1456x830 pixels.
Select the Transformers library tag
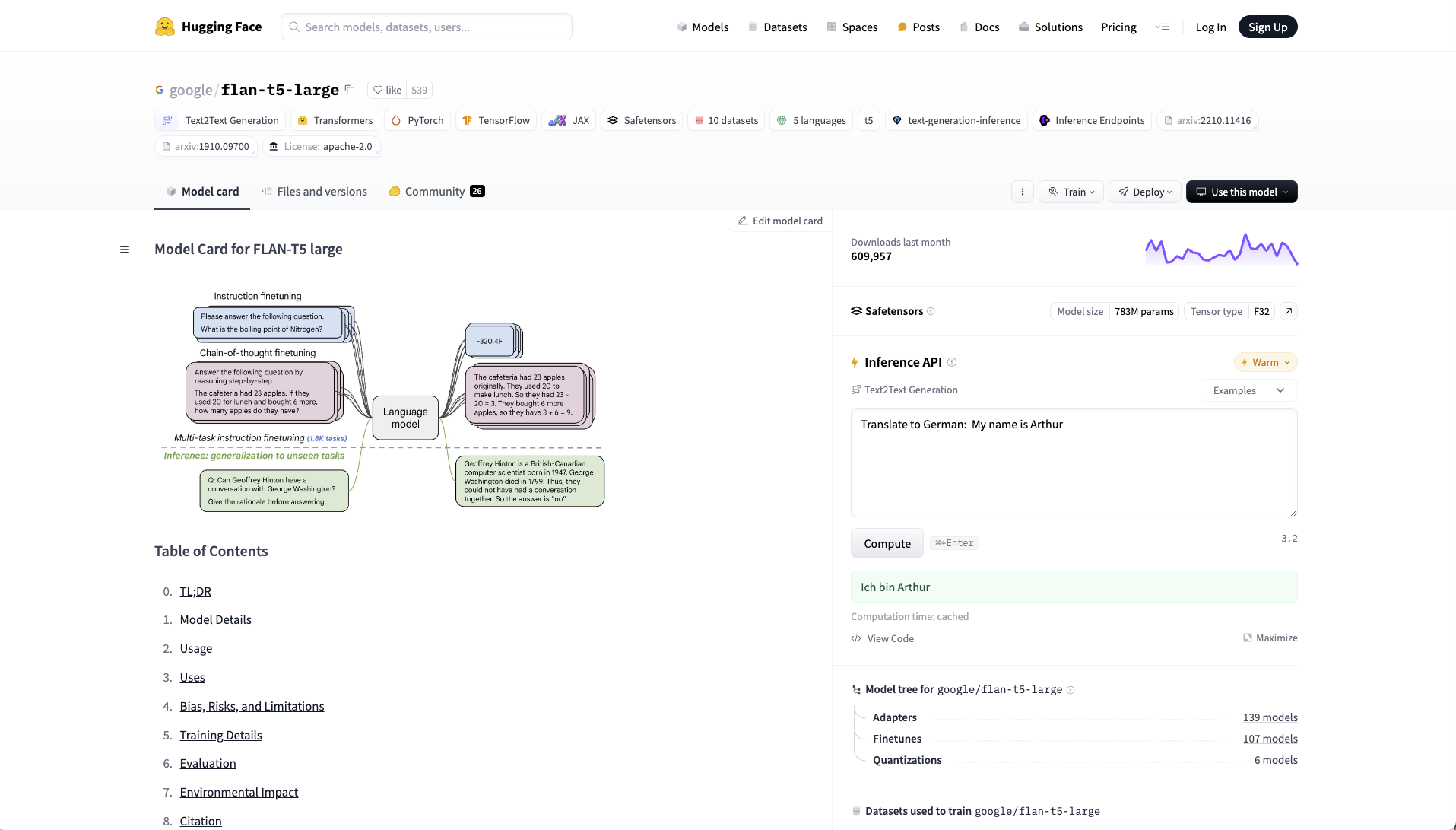[x=335, y=120]
